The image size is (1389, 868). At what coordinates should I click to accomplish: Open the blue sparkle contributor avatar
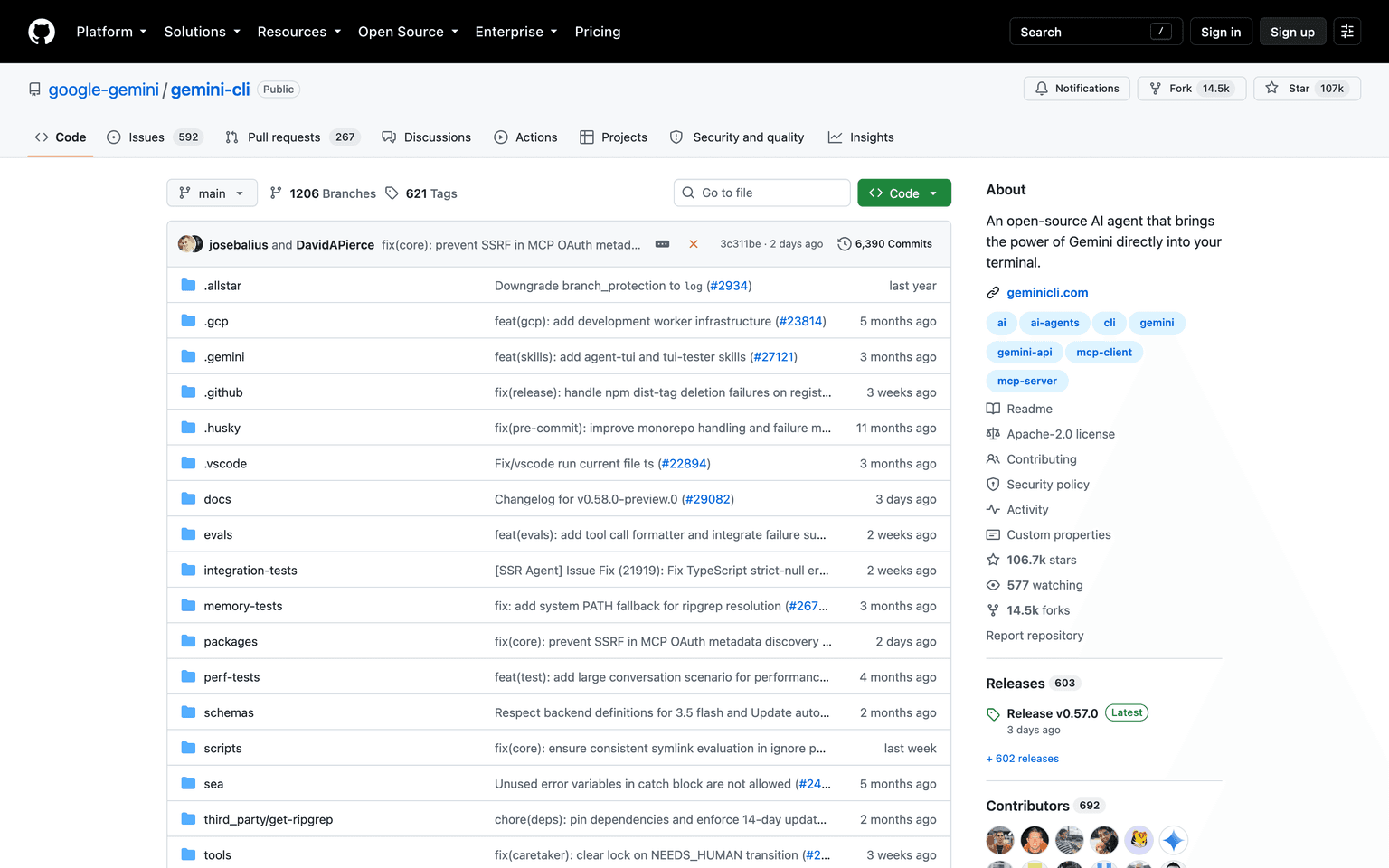tap(1173, 840)
